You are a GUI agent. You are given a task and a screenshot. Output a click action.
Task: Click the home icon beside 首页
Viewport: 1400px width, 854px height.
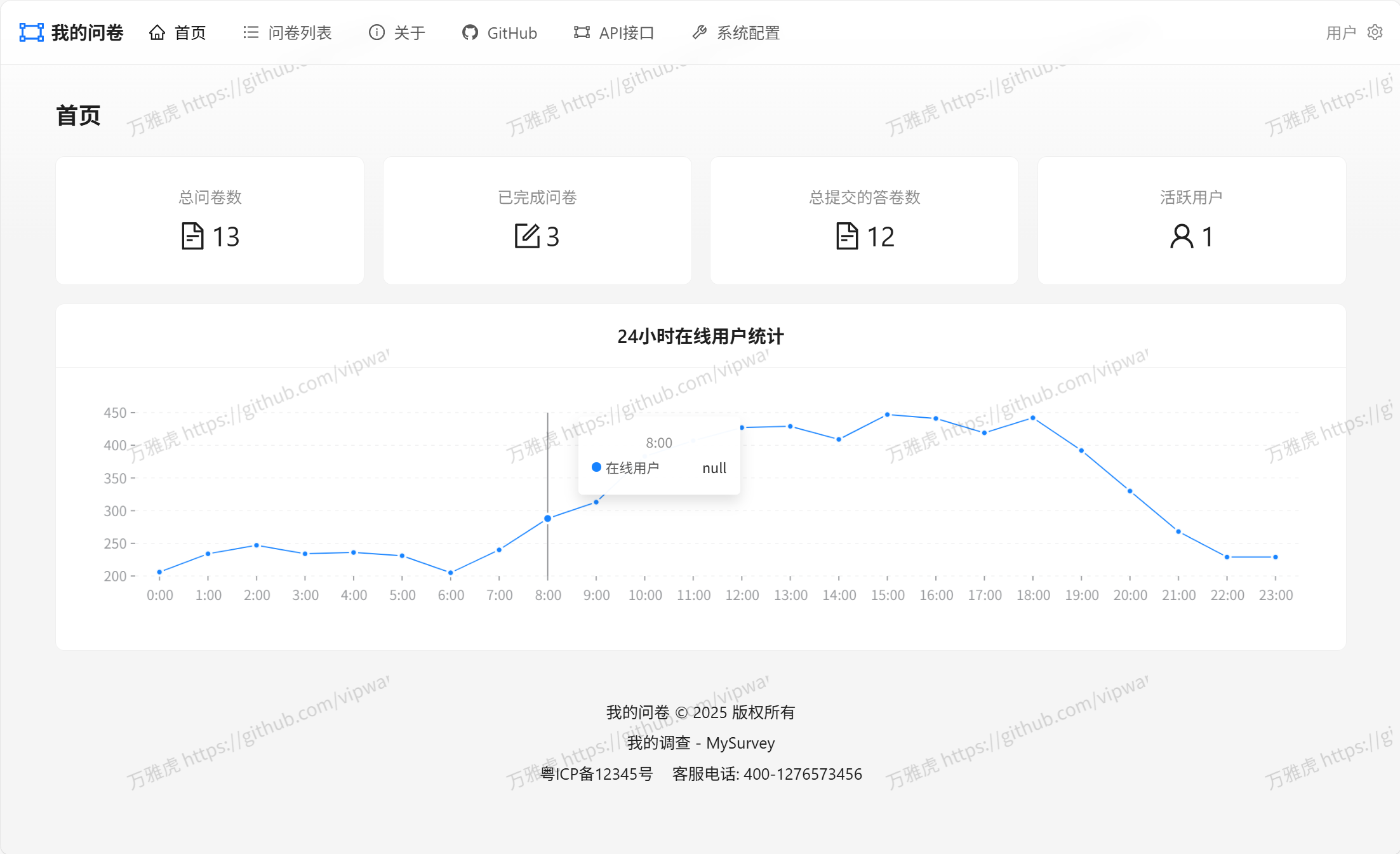click(x=157, y=32)
